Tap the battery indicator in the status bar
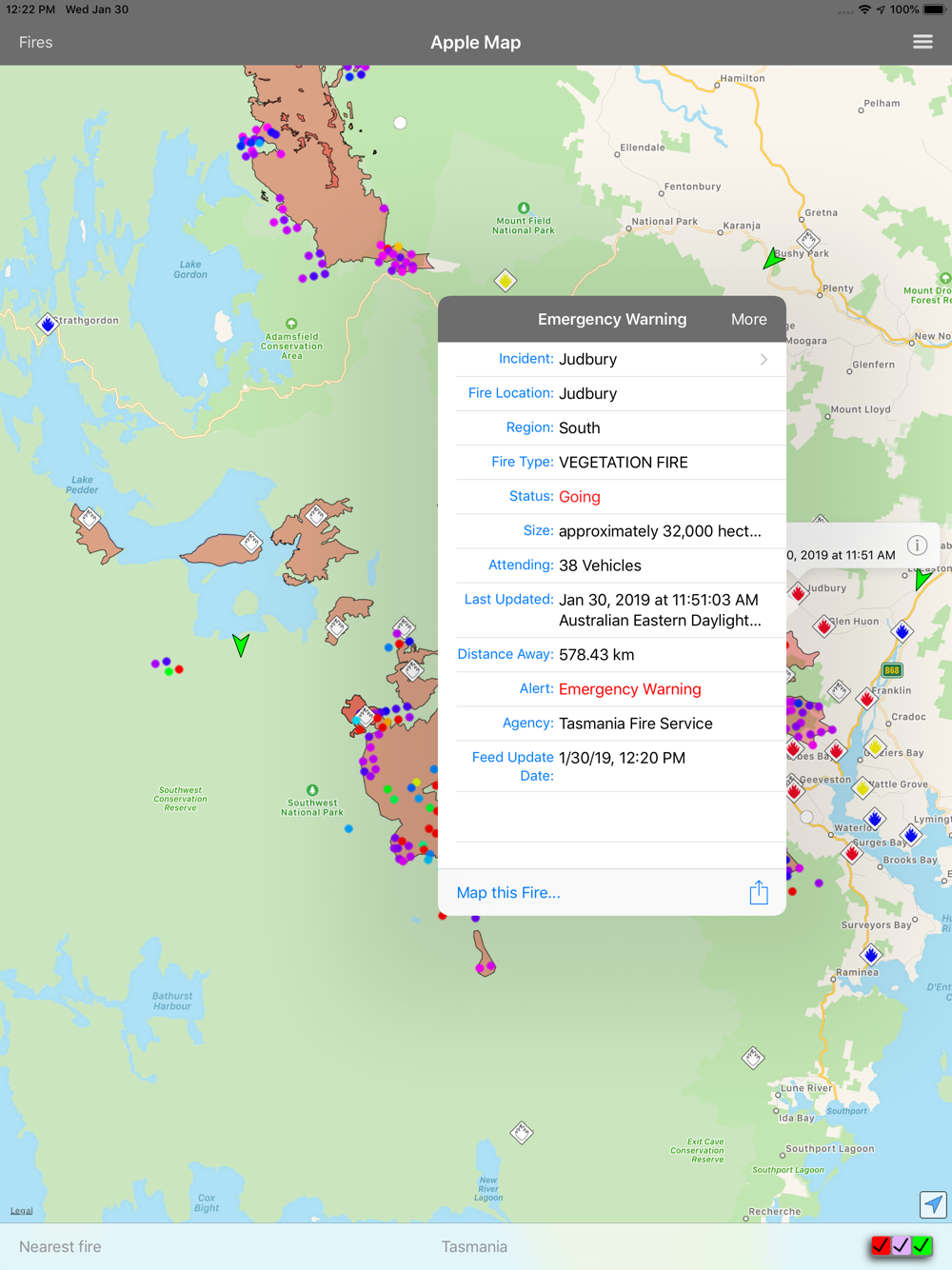Image resolution: width=952 pixels, height=1270 pixels. 934,10
